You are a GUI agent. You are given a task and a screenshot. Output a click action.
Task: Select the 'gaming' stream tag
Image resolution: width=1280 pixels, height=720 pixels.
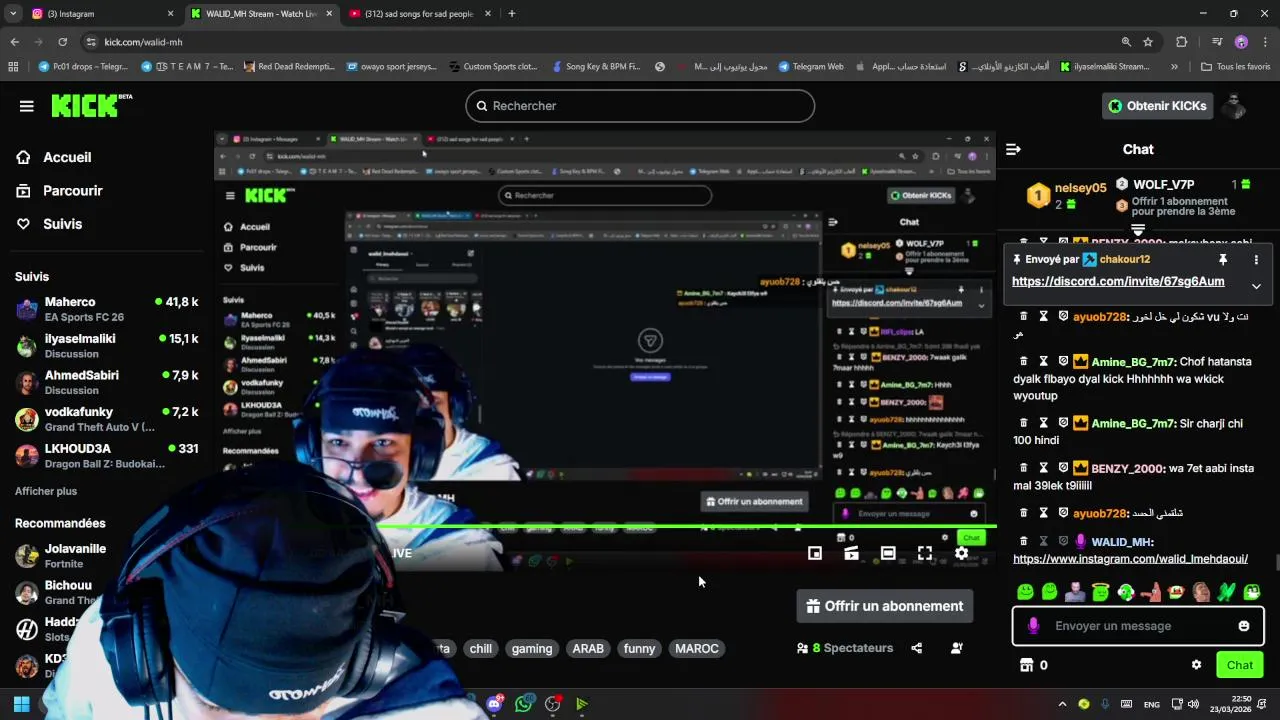[532, 649]
